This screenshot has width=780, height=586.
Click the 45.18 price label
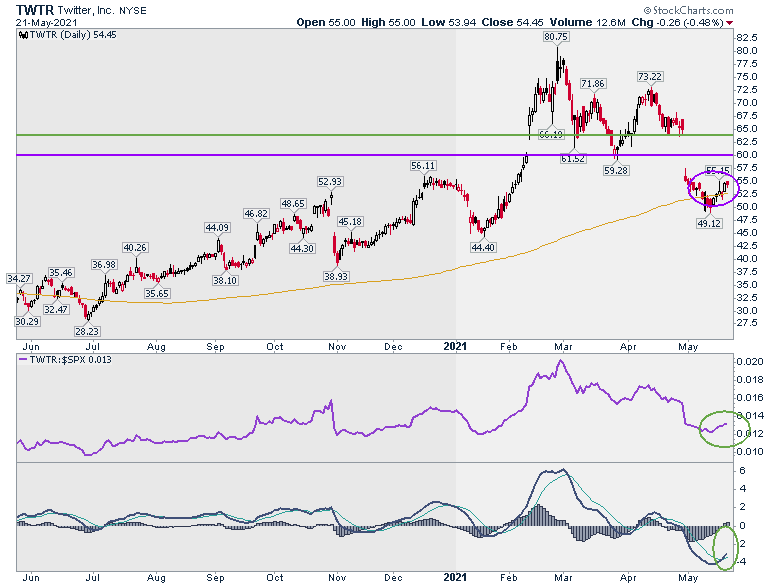coord(350,221)
